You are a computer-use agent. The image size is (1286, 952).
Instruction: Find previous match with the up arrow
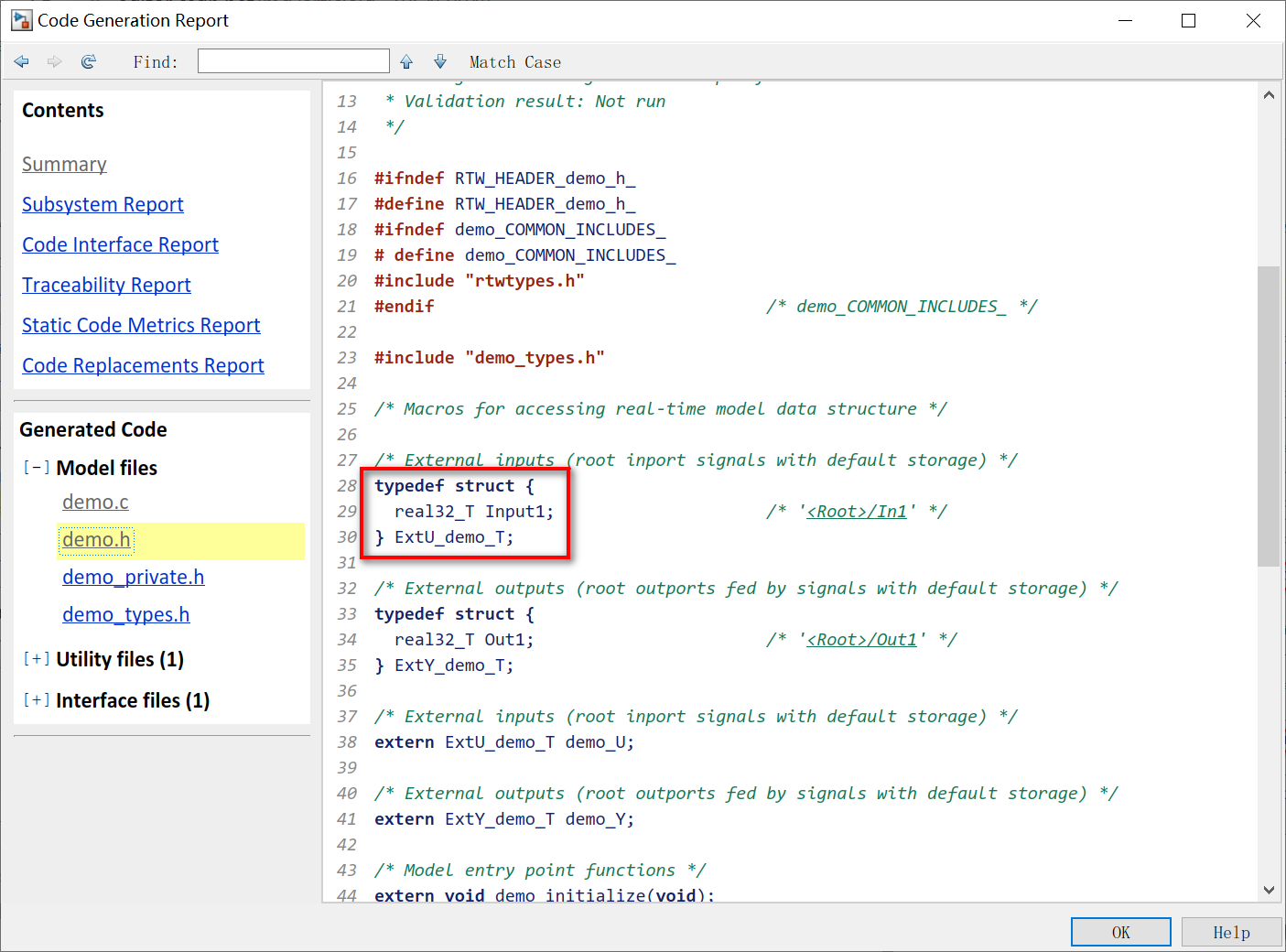click(x=406, y=61)
